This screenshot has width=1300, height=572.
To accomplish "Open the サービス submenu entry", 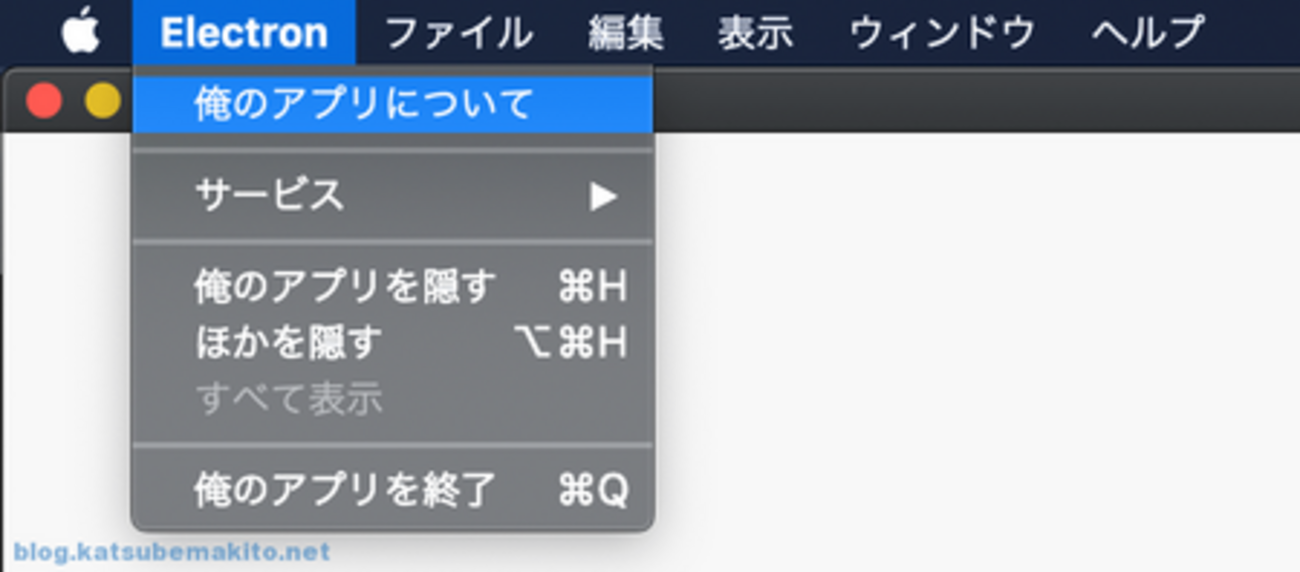I will tap(393, 195).
